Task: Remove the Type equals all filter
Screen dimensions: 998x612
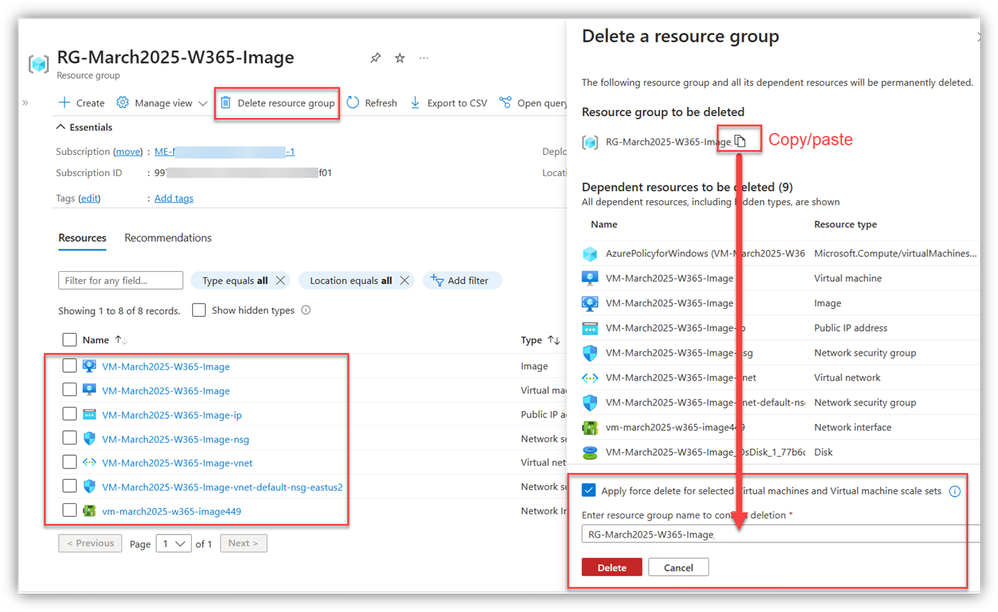Action: [280, 281]
